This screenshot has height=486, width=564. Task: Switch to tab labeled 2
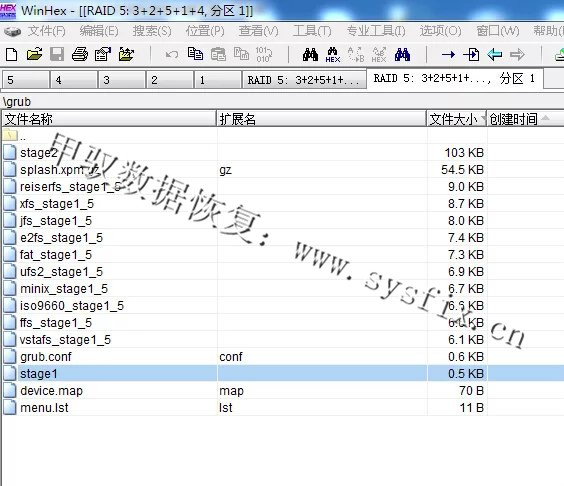(170, 80)
